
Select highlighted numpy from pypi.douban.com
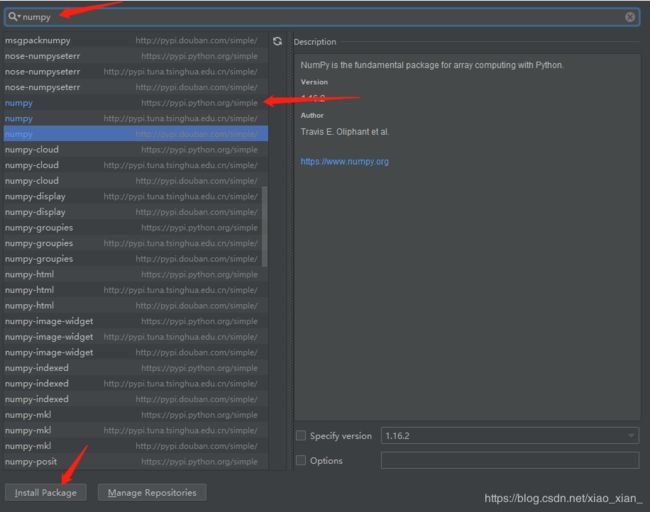(136, 134)
